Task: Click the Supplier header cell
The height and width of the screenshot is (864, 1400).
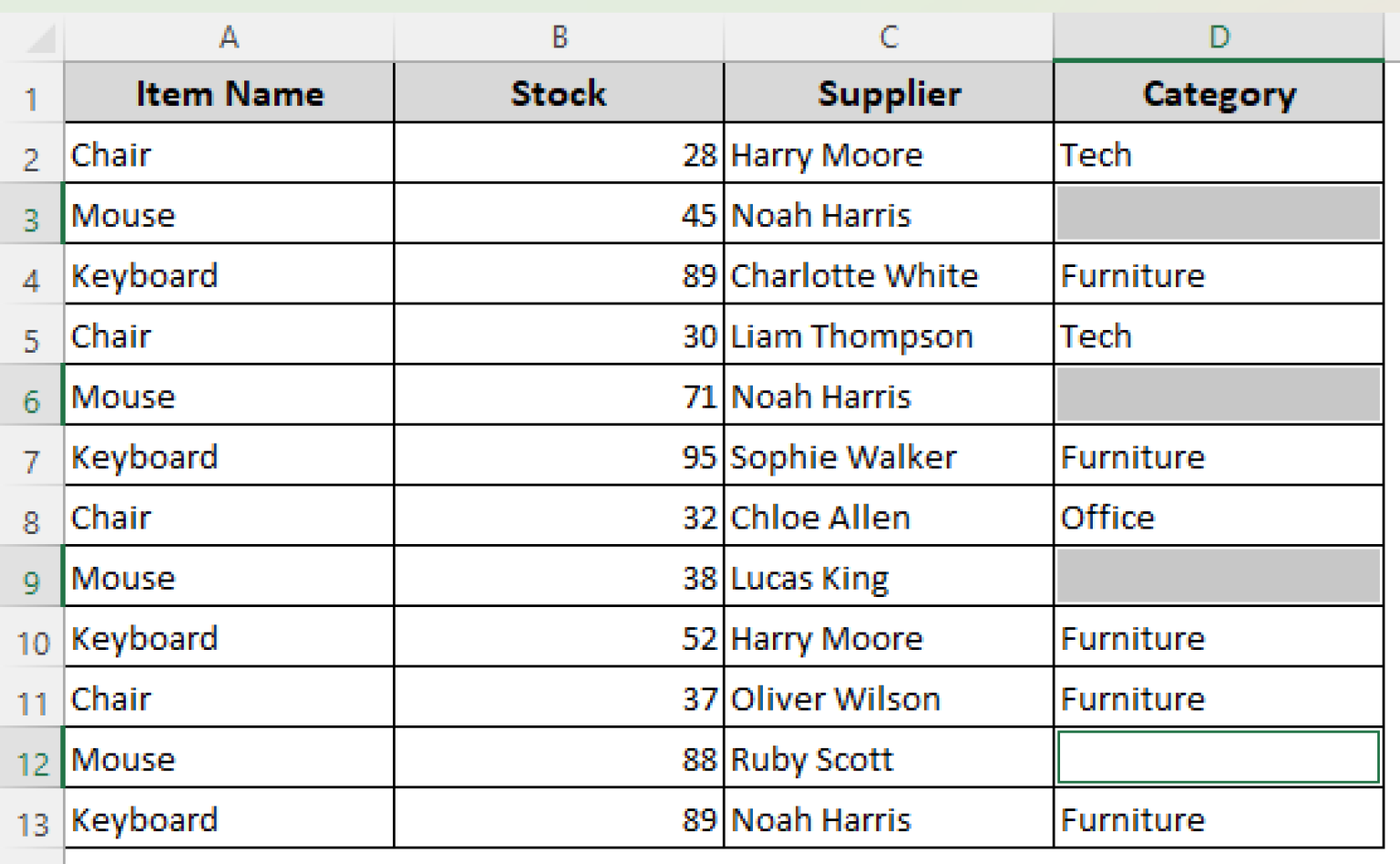Action: click(x=888, y=93)
